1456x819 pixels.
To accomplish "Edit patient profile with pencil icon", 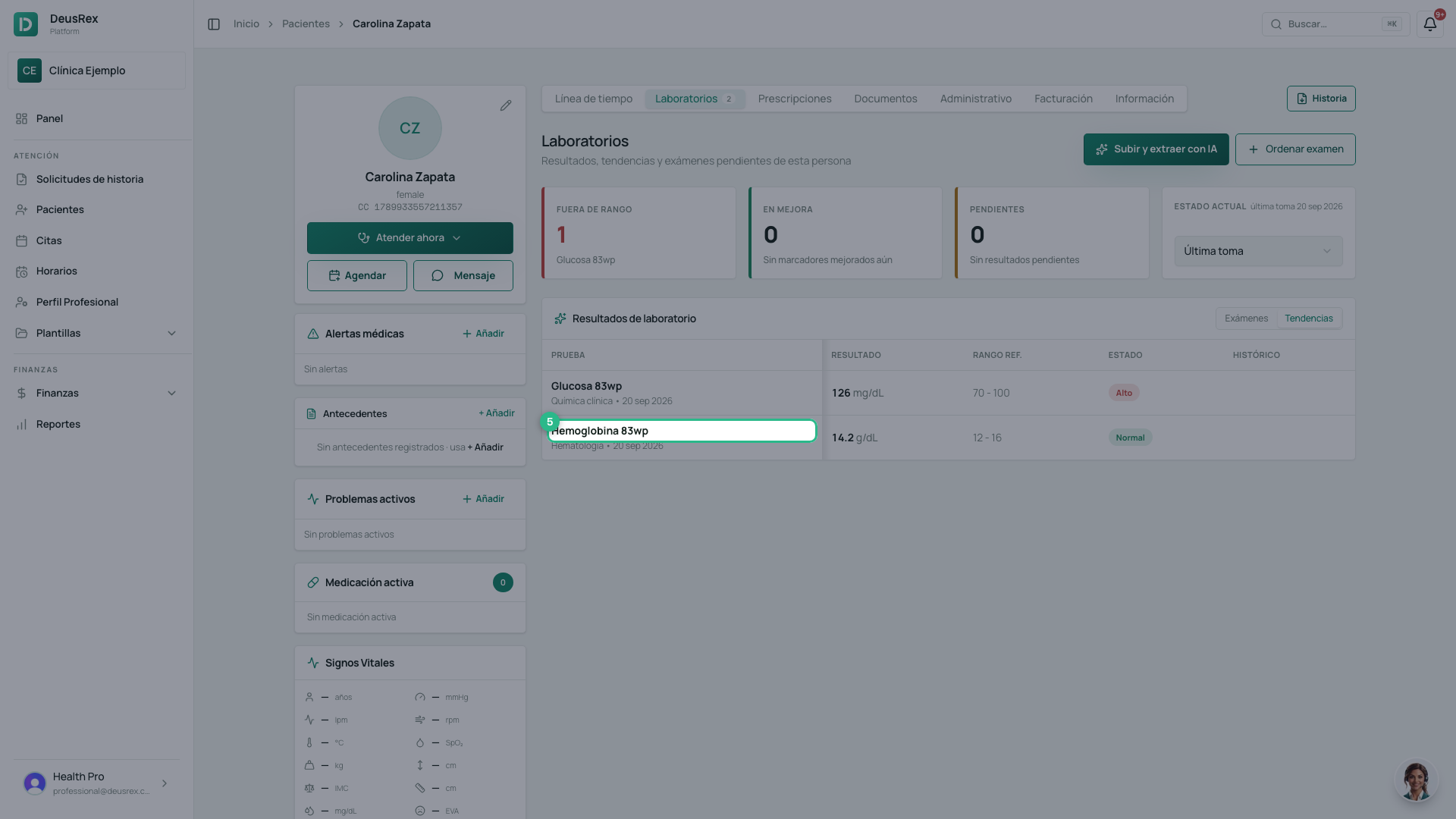I will click(506, 105).
